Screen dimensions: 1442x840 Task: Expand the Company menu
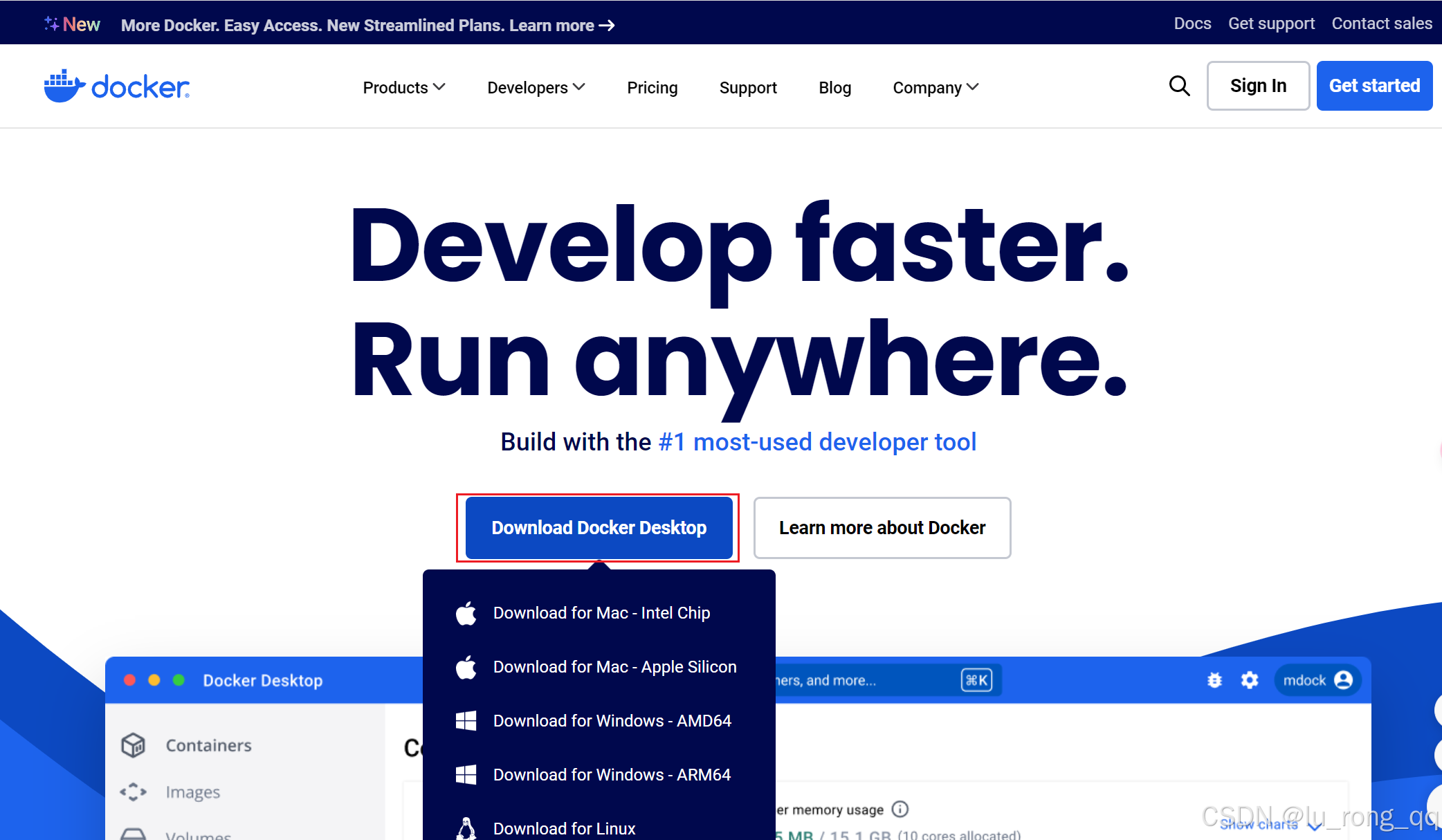(936, 87)
